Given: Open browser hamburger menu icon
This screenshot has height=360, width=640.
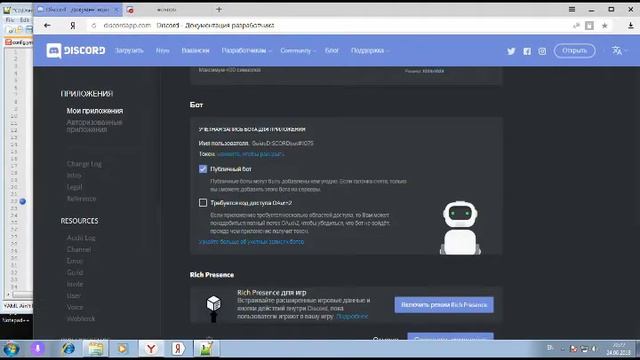Looking at the screenshot, I should click(572, 9).
